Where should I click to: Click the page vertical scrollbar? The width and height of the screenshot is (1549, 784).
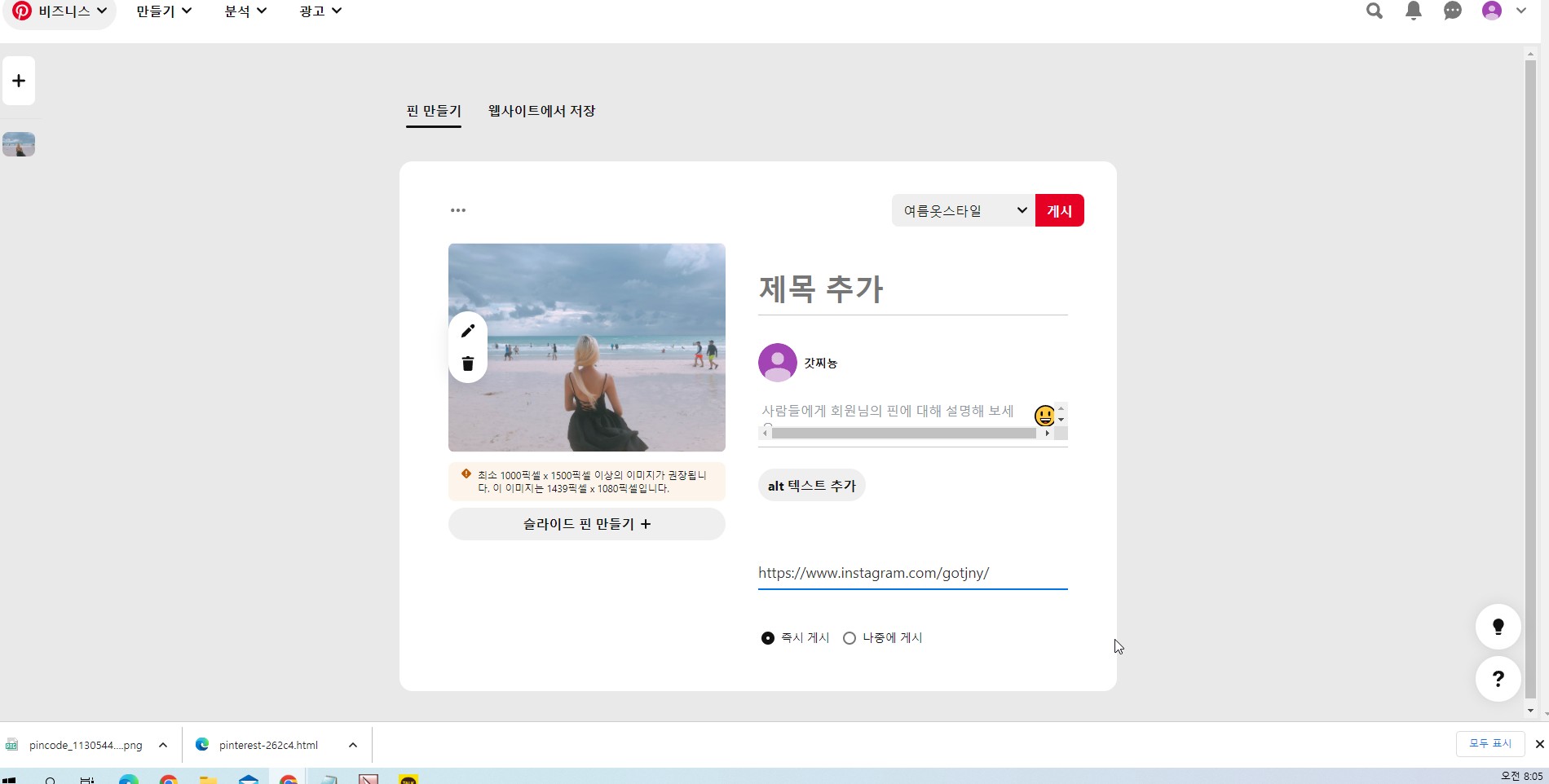point(1530,379)
